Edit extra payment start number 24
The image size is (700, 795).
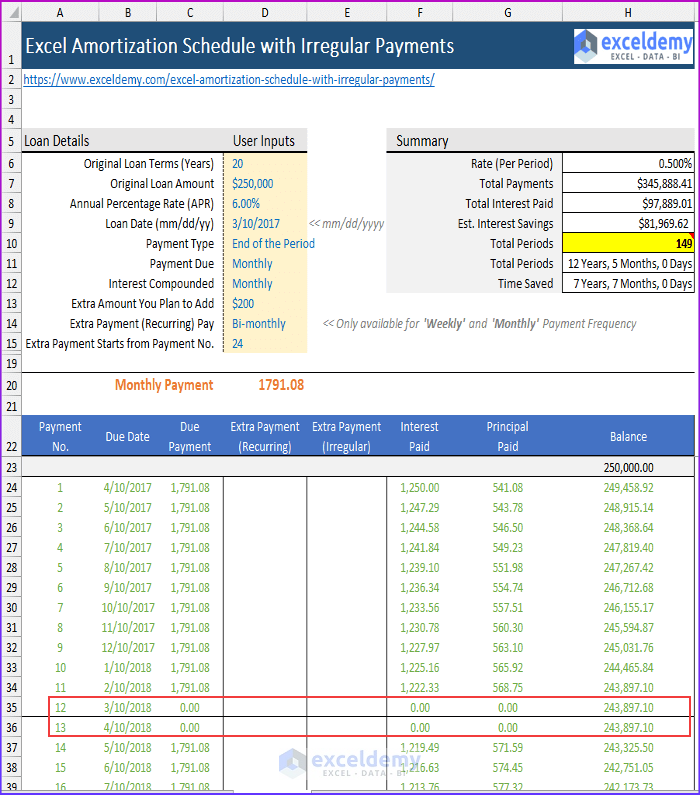(265, 344)
